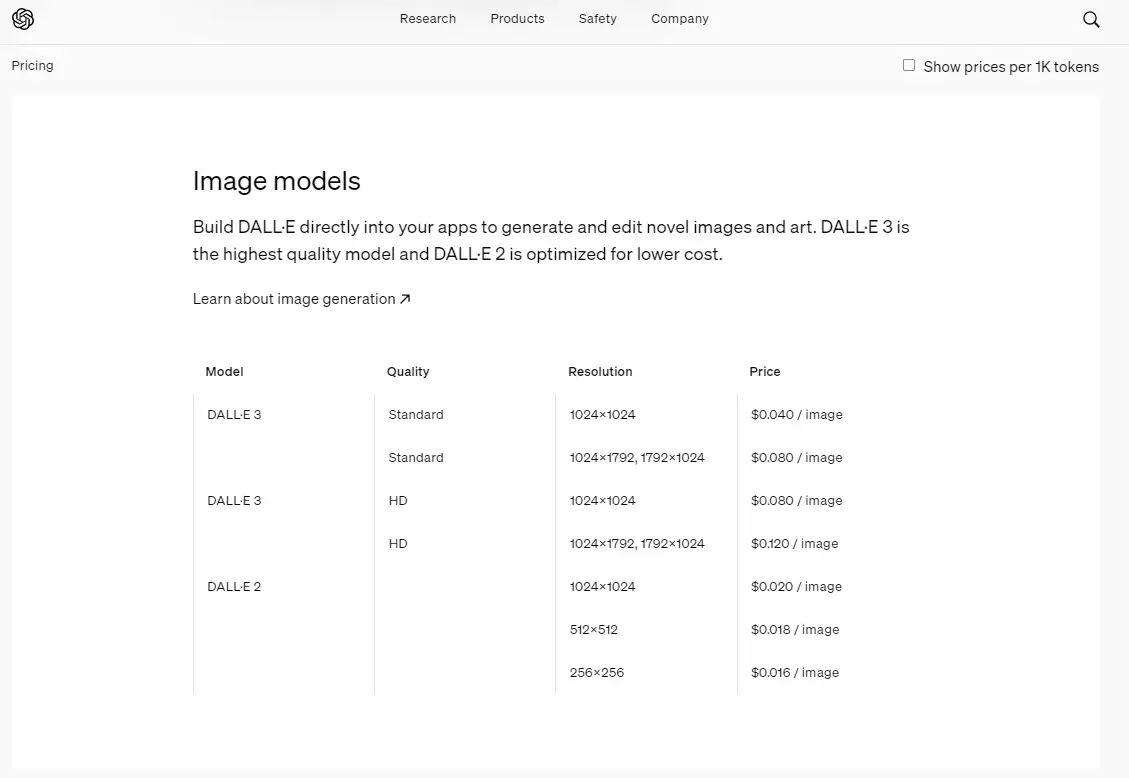
Task: Select the DALL·E 2 model cell
Action: tap(234, 587)
